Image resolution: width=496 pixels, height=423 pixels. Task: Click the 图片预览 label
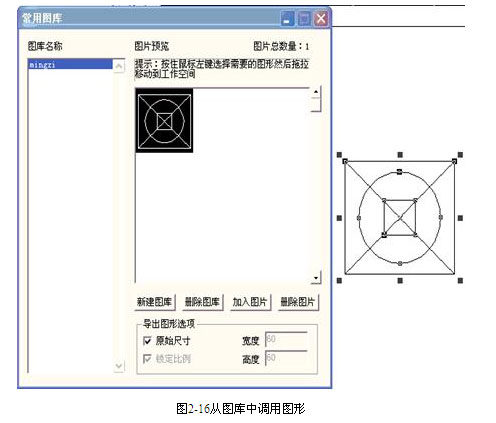tap(152, 46)
